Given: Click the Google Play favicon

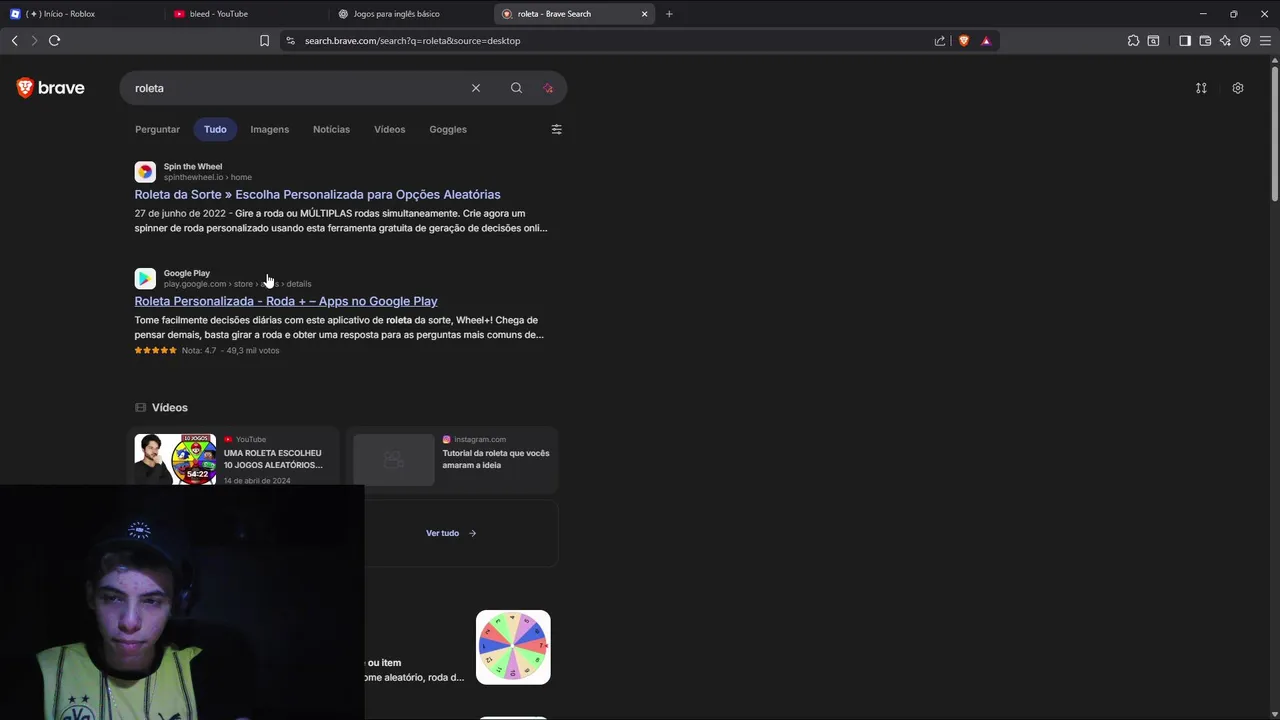Looking at the screenshot, I should 145,278.
